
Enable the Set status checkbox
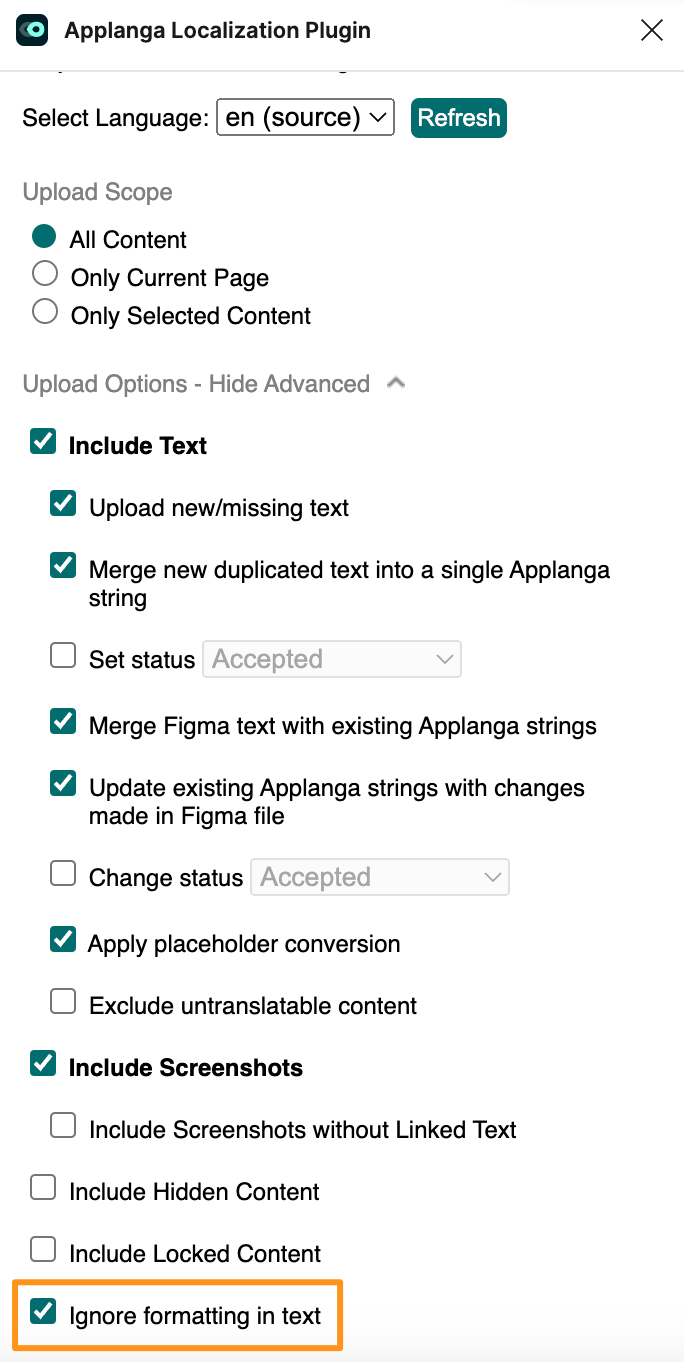pyautogui.click(x=63, y=656)
